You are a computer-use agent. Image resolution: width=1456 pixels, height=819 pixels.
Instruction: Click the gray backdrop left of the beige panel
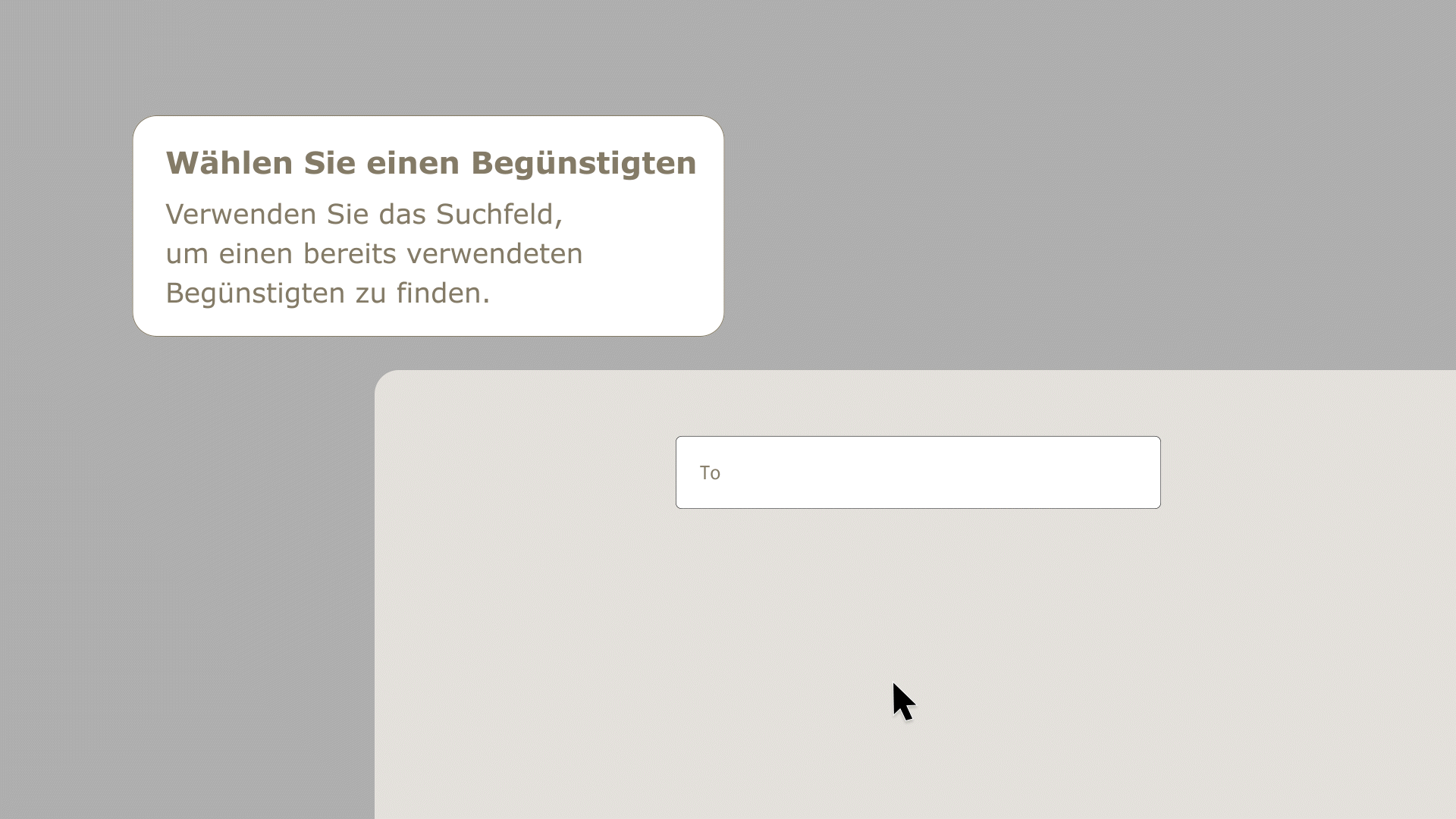[190, 591]
